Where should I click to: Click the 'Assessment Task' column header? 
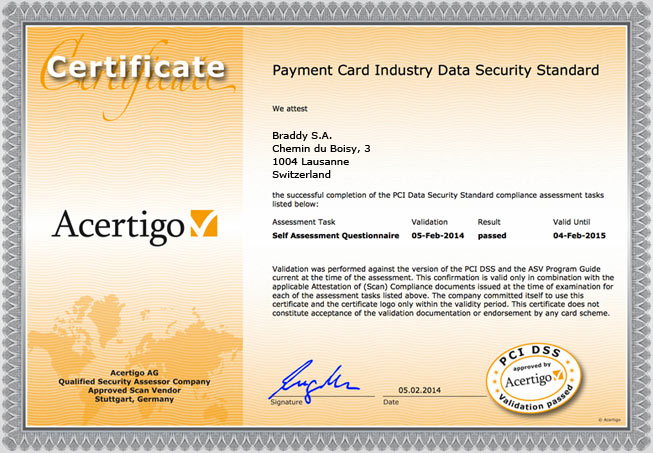[304, 222]
